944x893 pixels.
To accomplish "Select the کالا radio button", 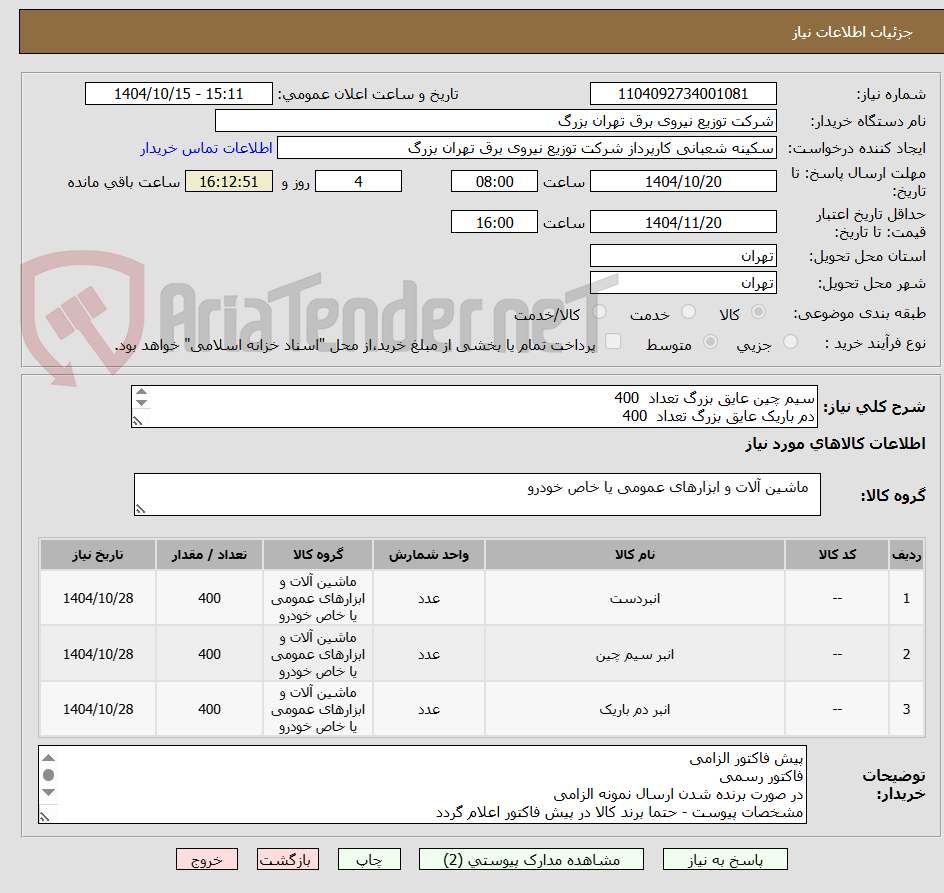I will 759,312.
